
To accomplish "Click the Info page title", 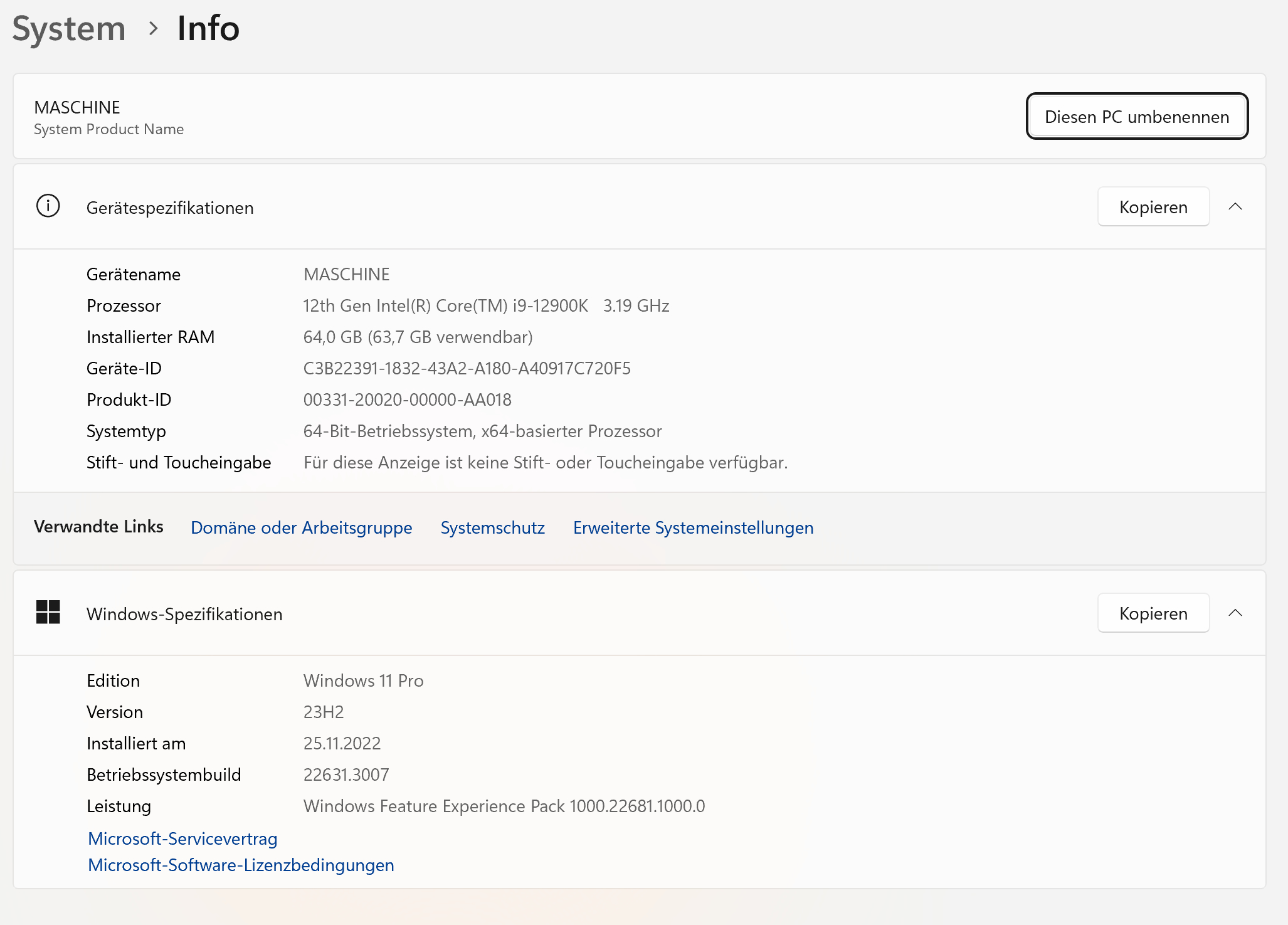I will click(x=208, y=29).
